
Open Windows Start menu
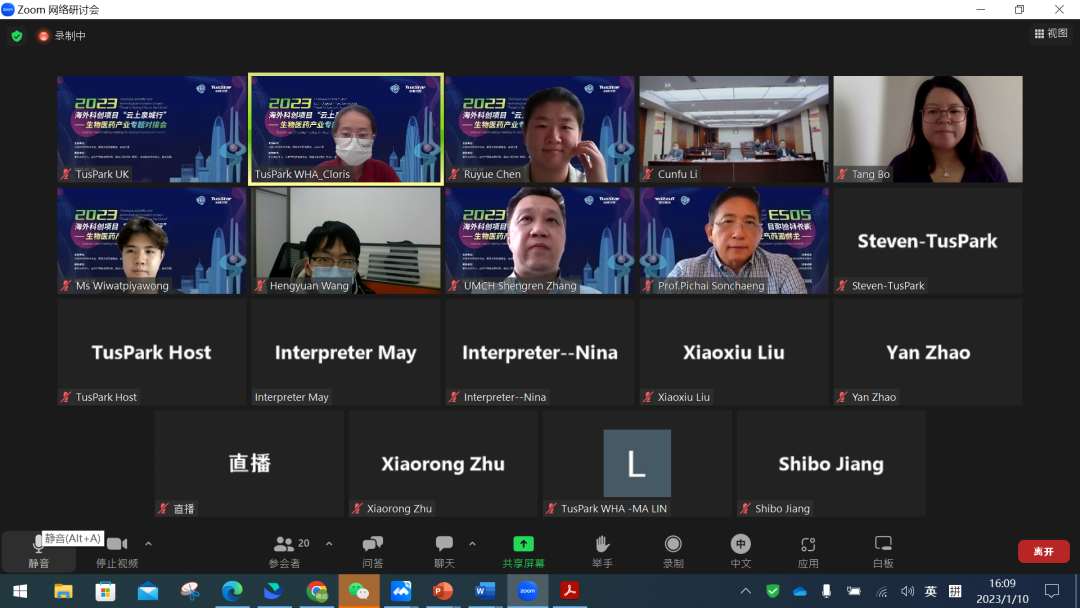(x=20, y=591)
